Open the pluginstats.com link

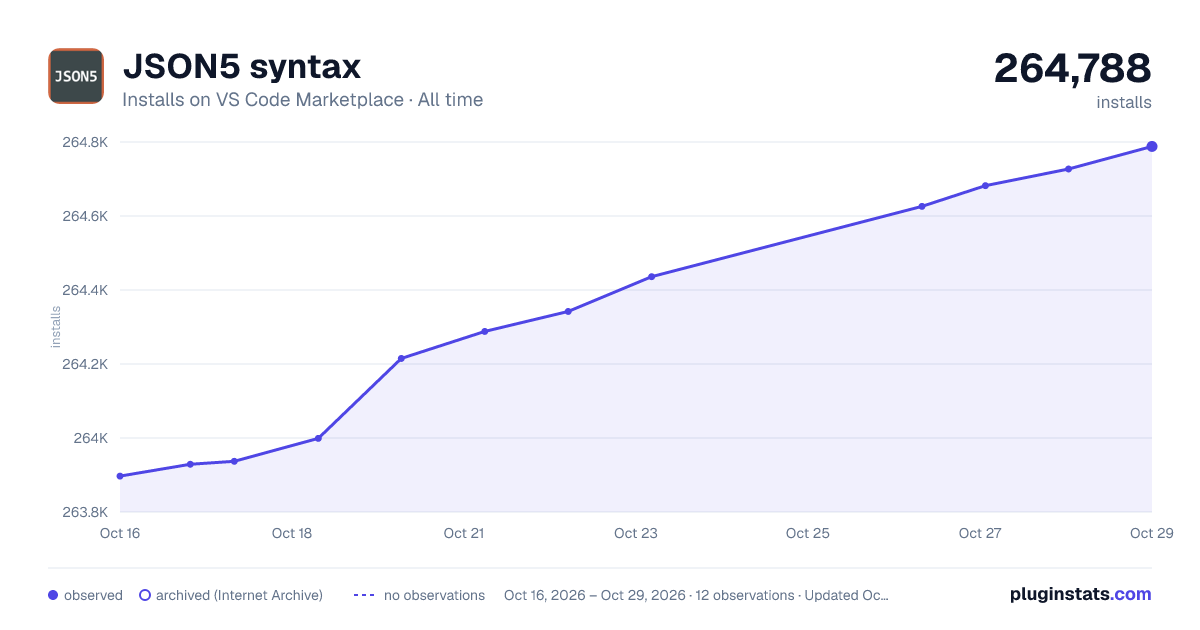pos(1080,594)
